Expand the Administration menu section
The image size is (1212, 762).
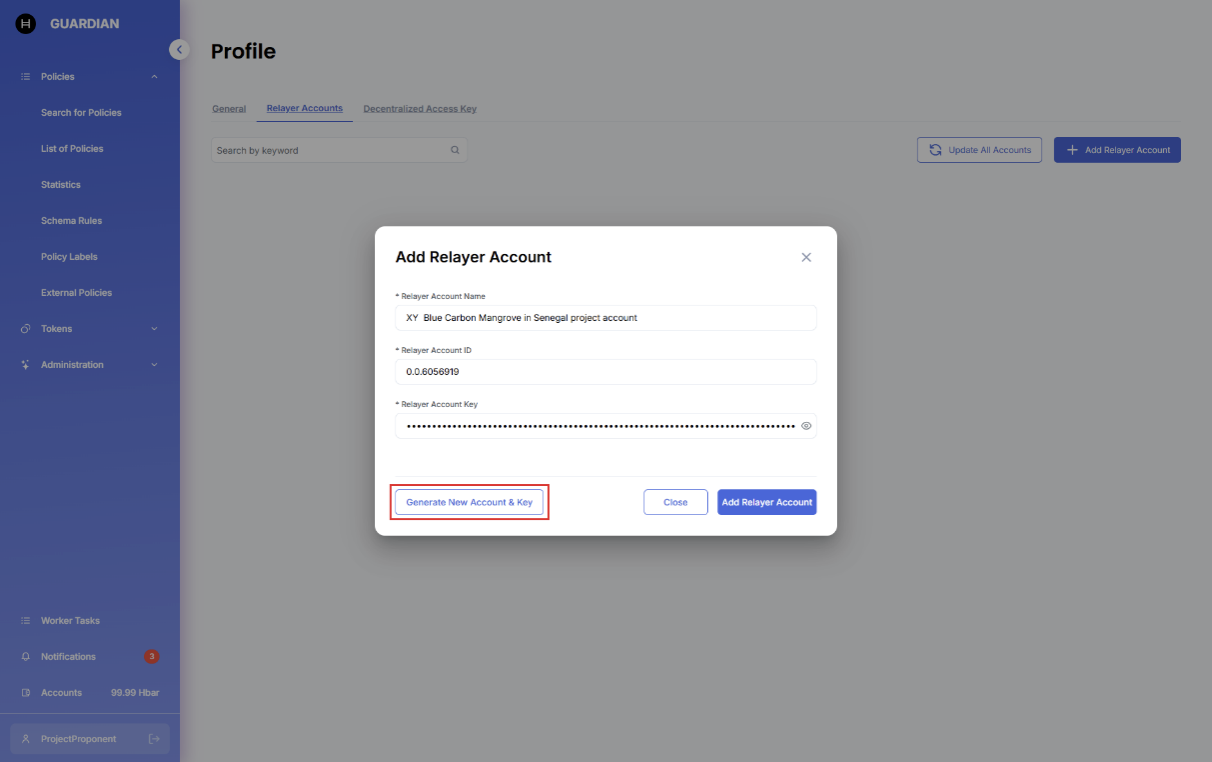tap(154, 365)
